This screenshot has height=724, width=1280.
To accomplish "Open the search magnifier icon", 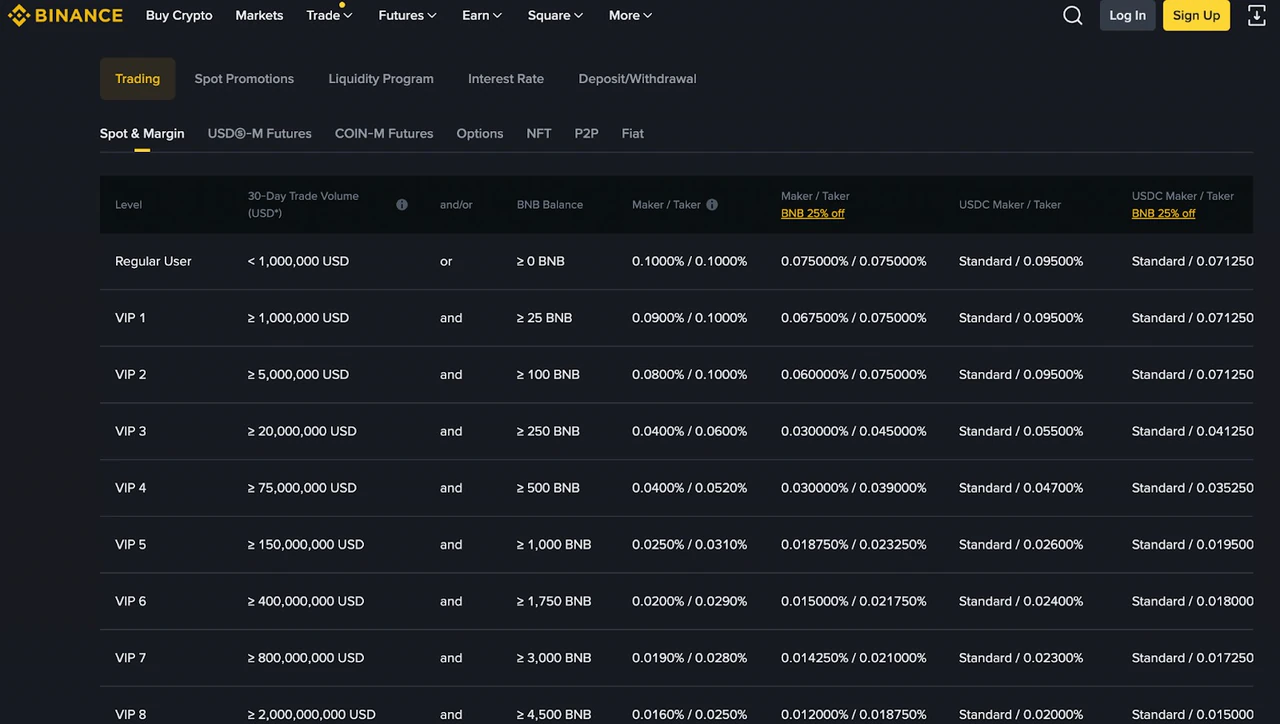I will coord(1072,15).
